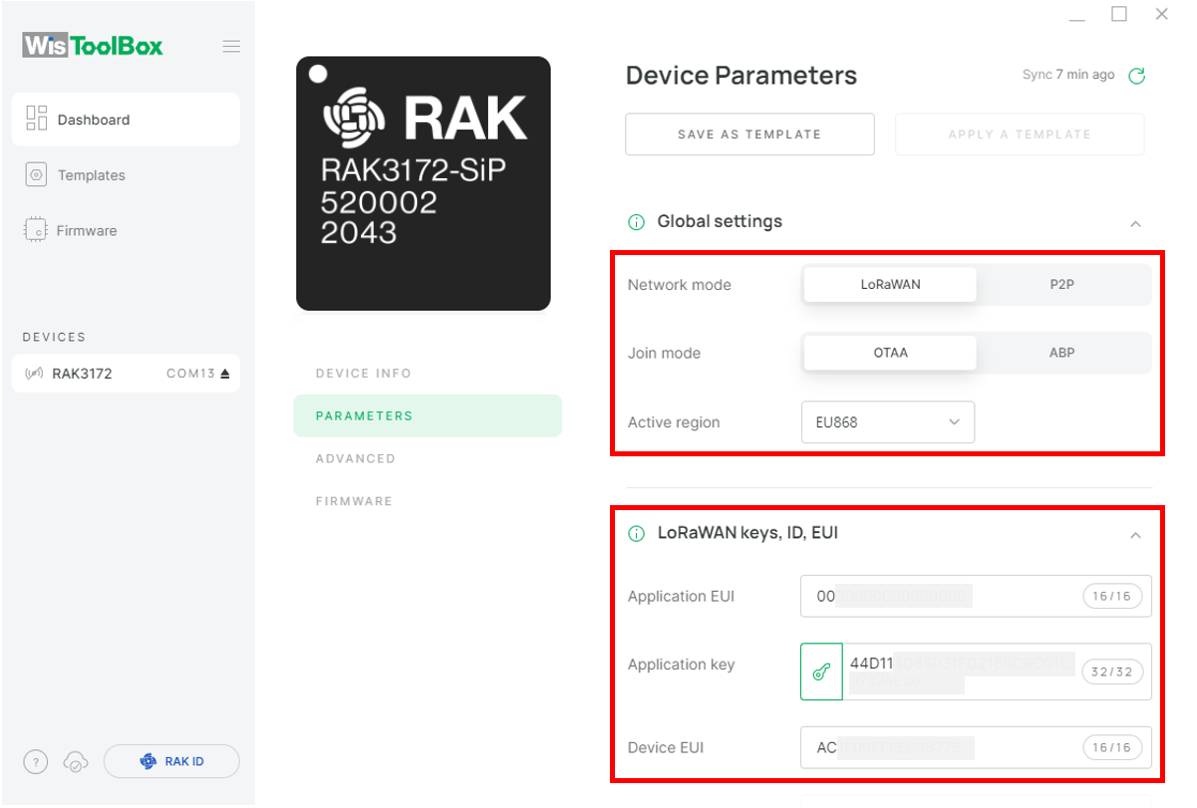Click the Dashboard grid icon
1197x808 pixels.
click(36, 118)
